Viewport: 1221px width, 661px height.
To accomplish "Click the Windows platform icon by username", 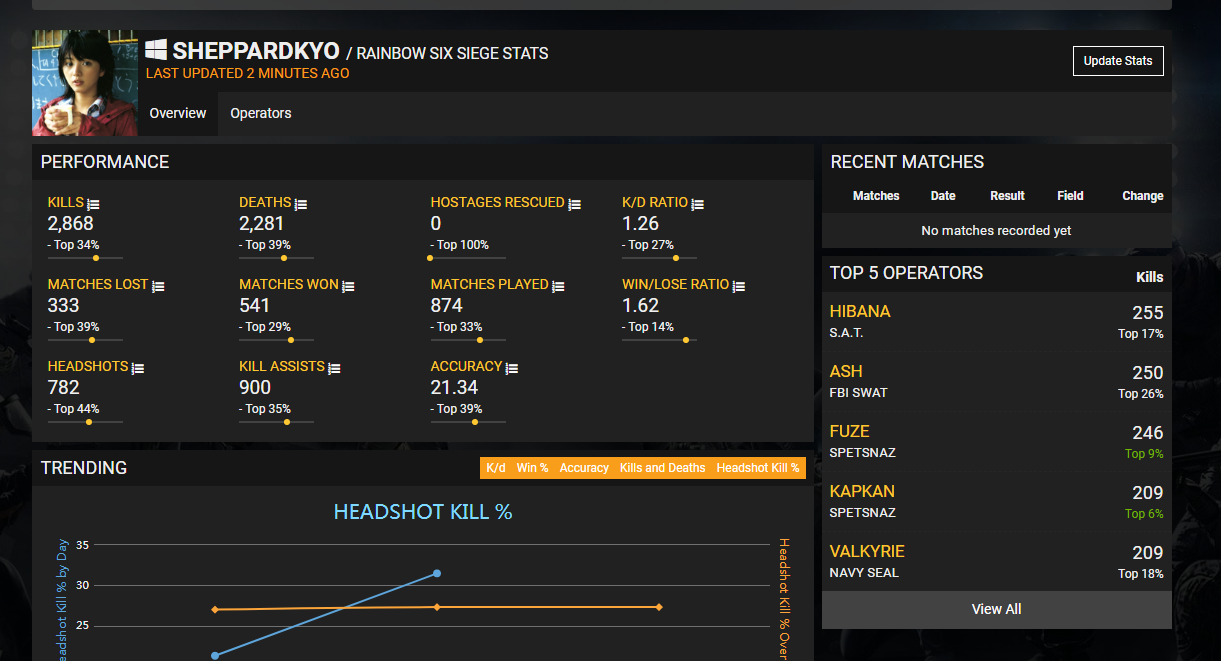I will coord(156,50).
